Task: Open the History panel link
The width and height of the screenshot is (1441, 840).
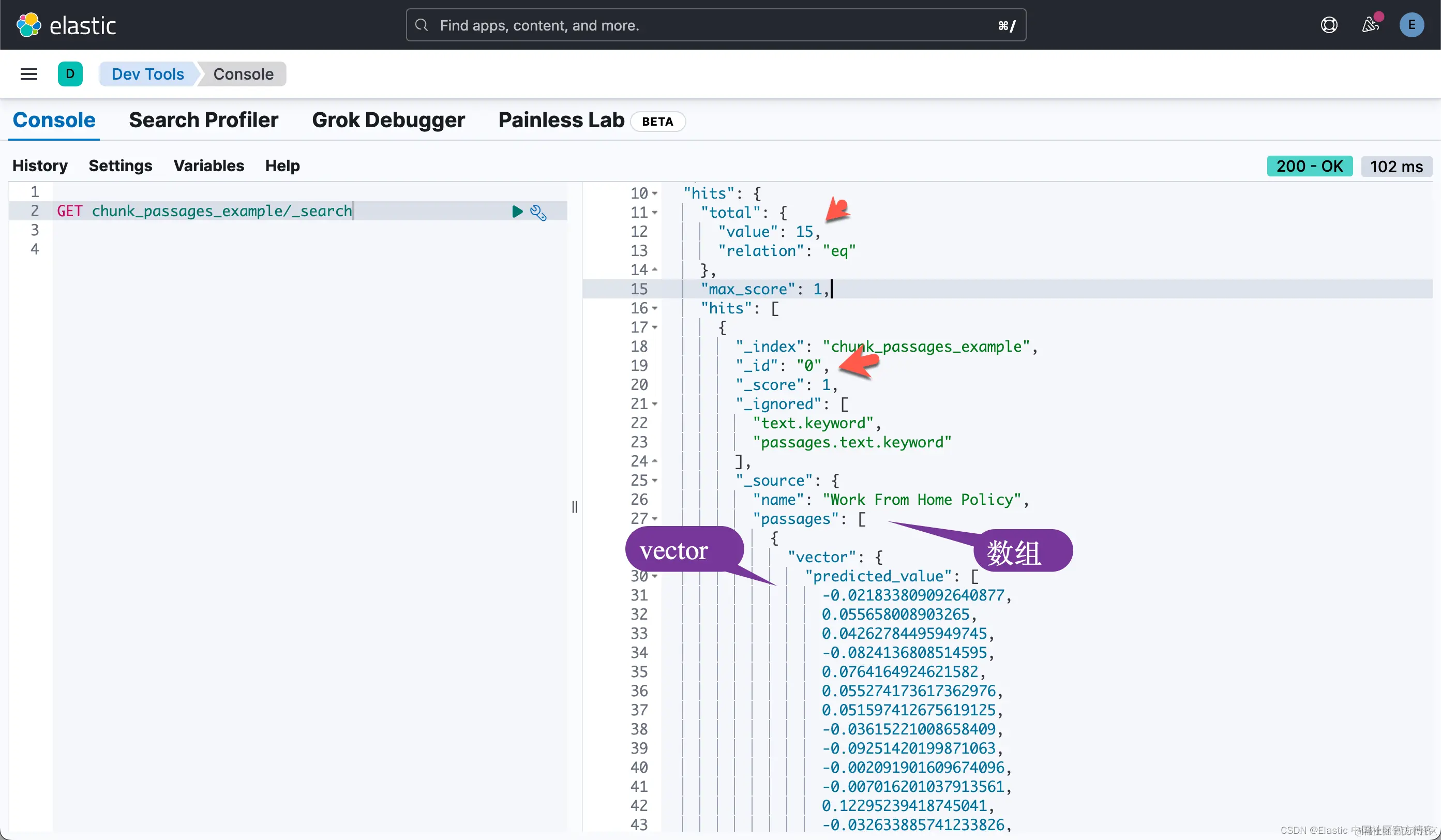Action: click(x=40, y=166)
